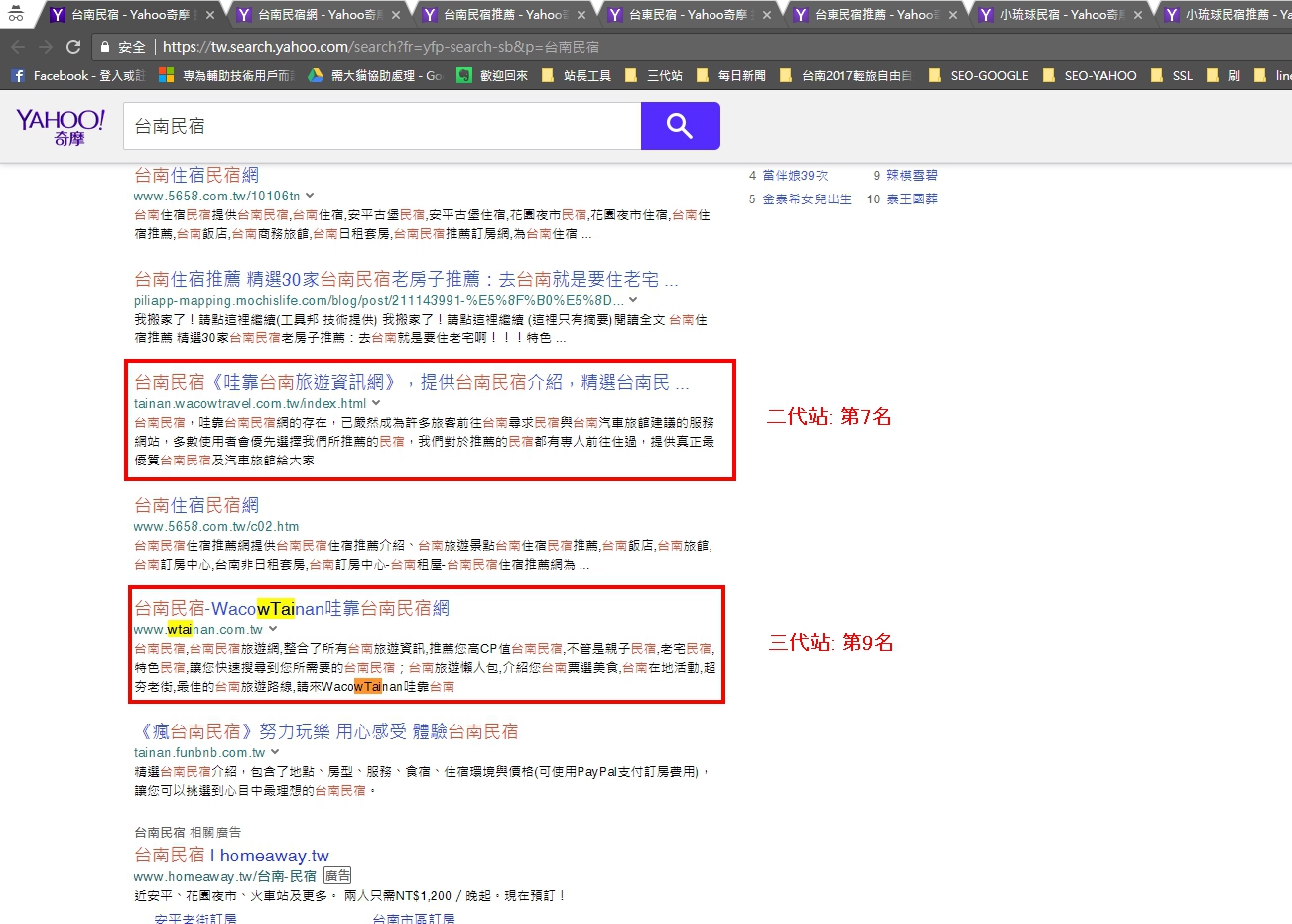This screenshot has width=1292, height=924.
Task: Click the browser address bar URL
Action: point(381,47)
